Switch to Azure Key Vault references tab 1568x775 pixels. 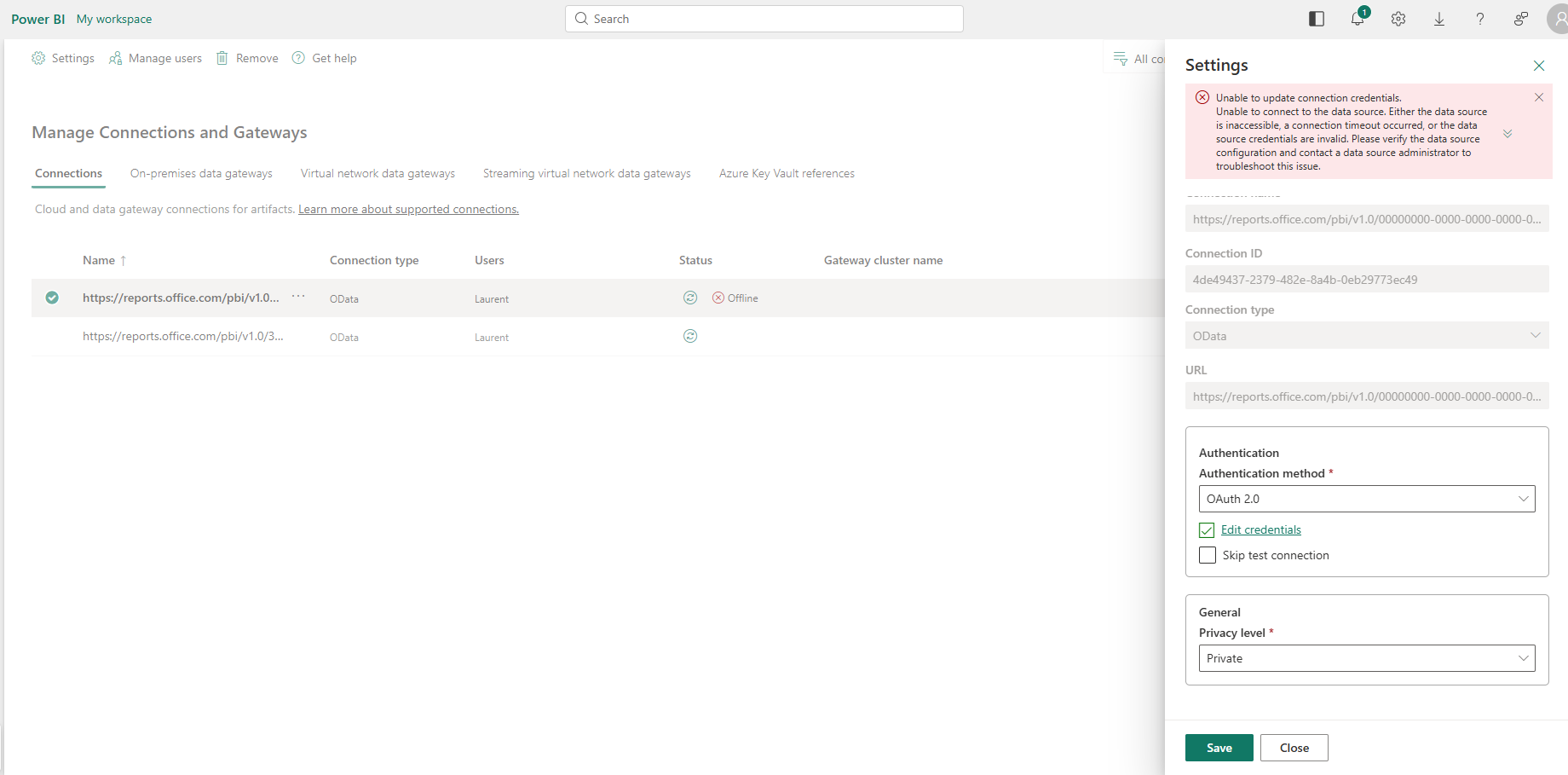787,173
